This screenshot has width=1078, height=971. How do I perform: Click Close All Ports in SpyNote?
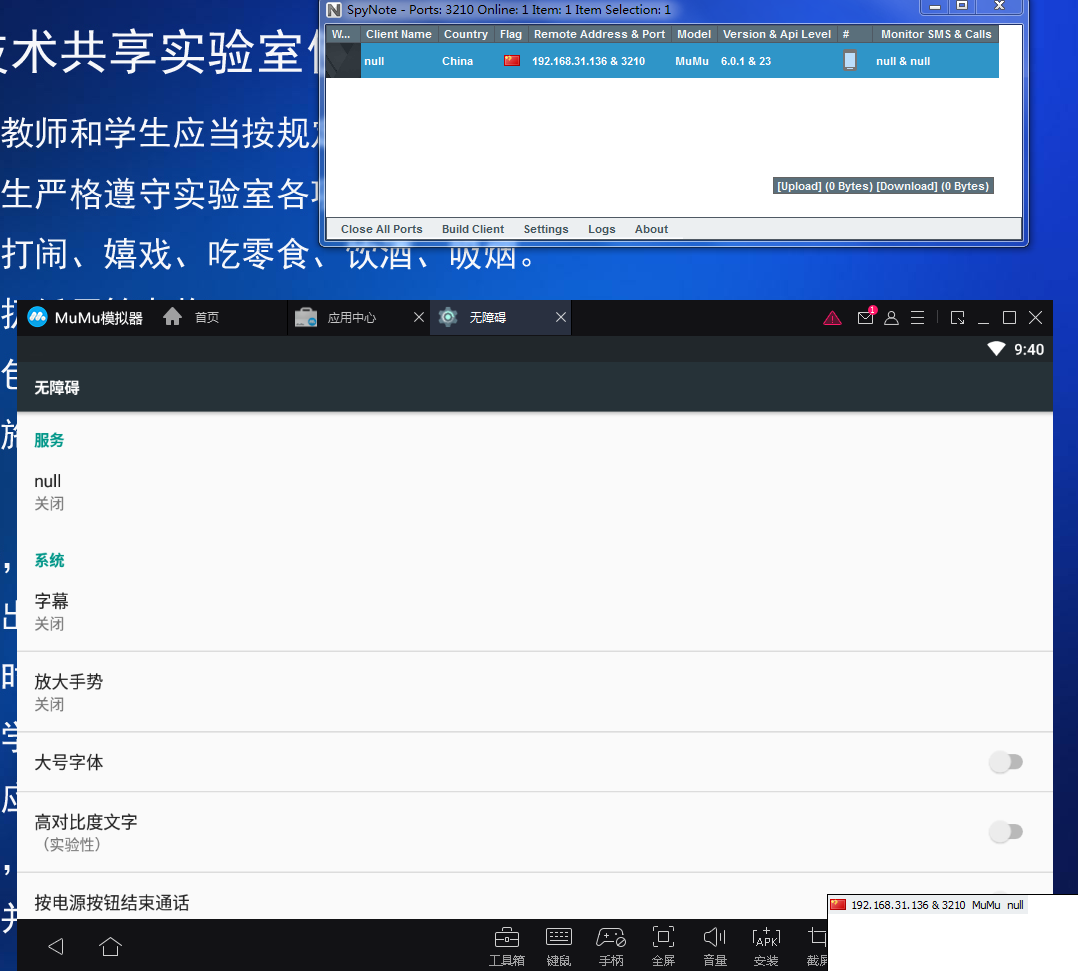point(382,229)
